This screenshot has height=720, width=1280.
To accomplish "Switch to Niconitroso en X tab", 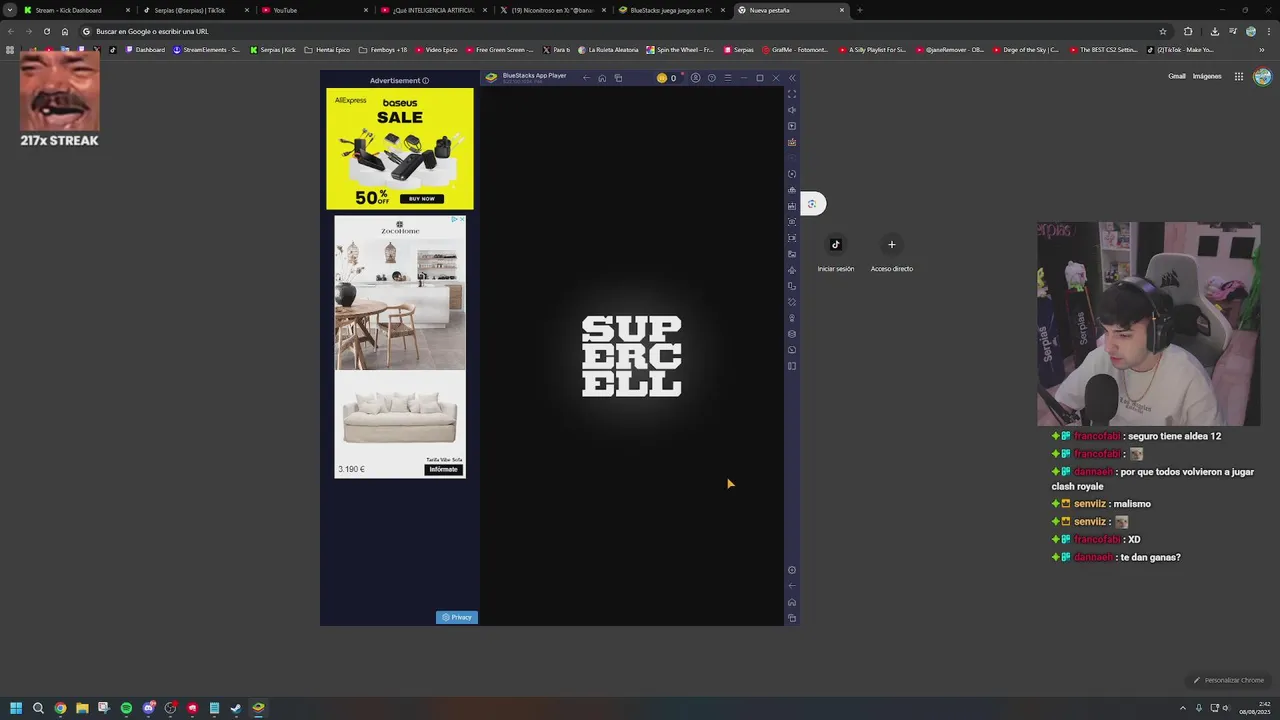I will [553, 10].
